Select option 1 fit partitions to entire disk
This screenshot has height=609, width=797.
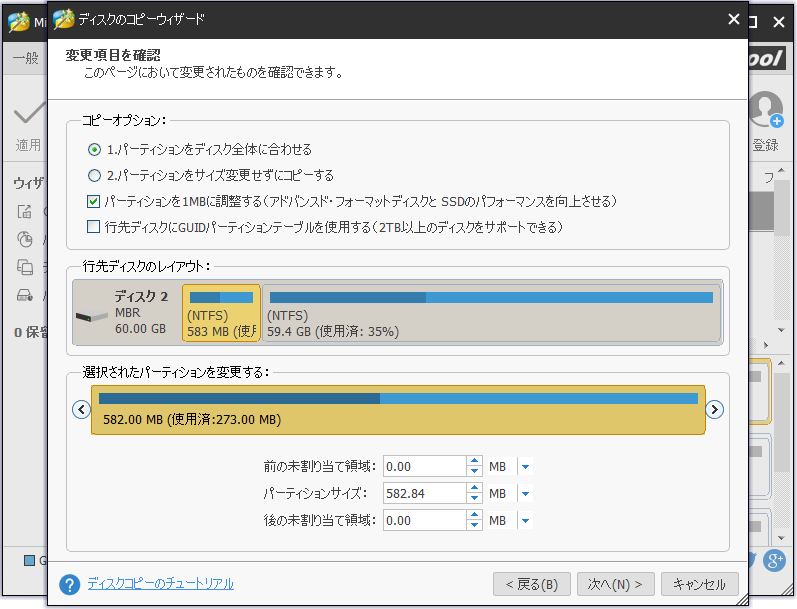coord(95,150)
